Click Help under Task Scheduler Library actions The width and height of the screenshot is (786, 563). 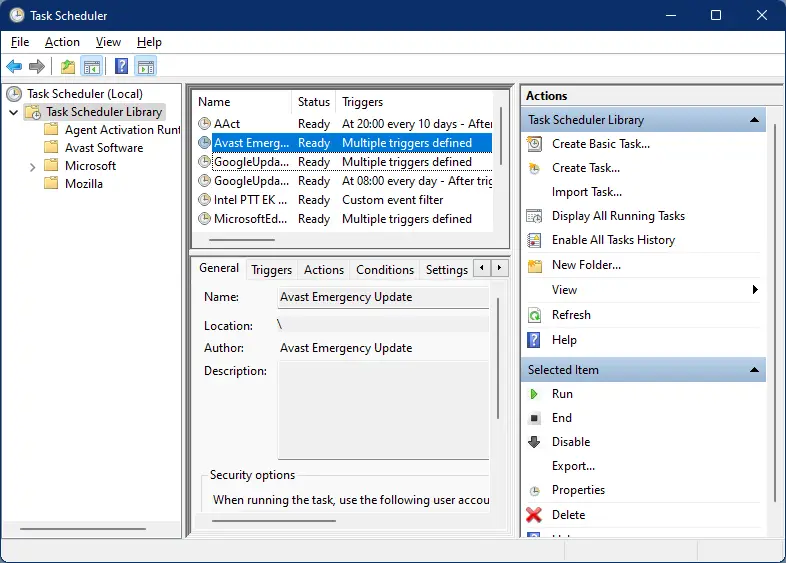point(564,340)
